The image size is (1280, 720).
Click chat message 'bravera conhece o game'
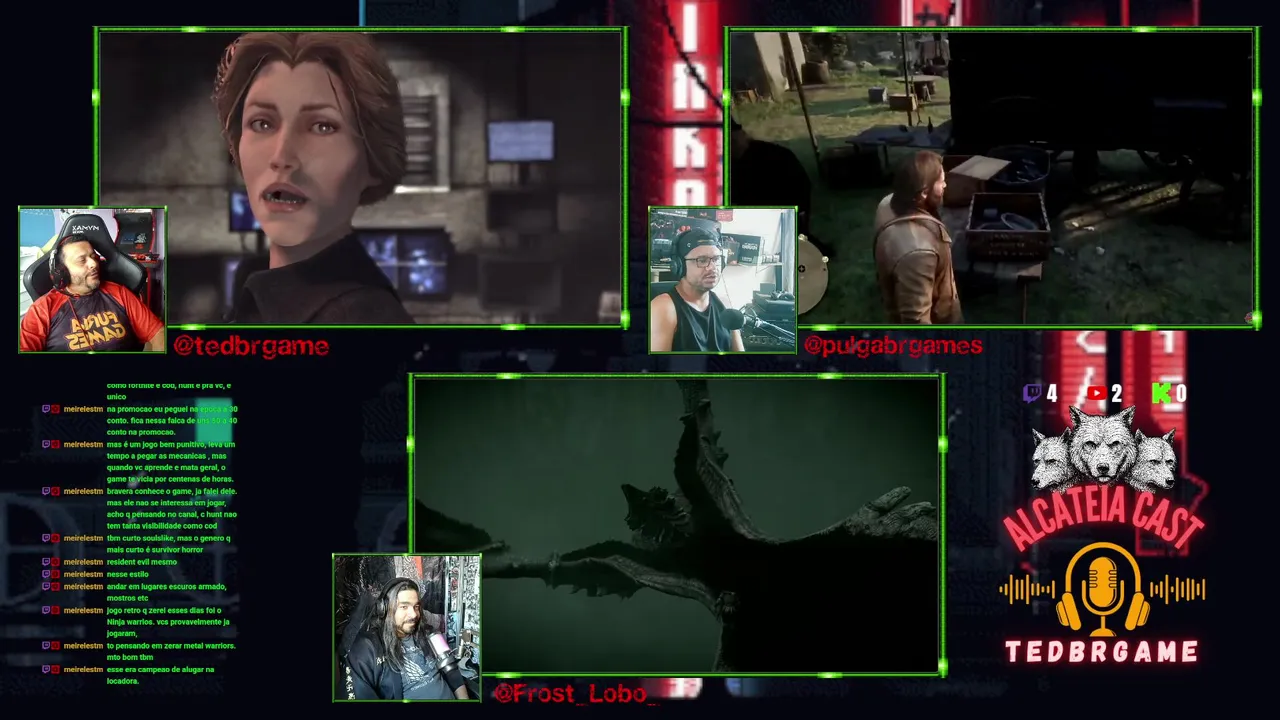(x=172, y=508)
